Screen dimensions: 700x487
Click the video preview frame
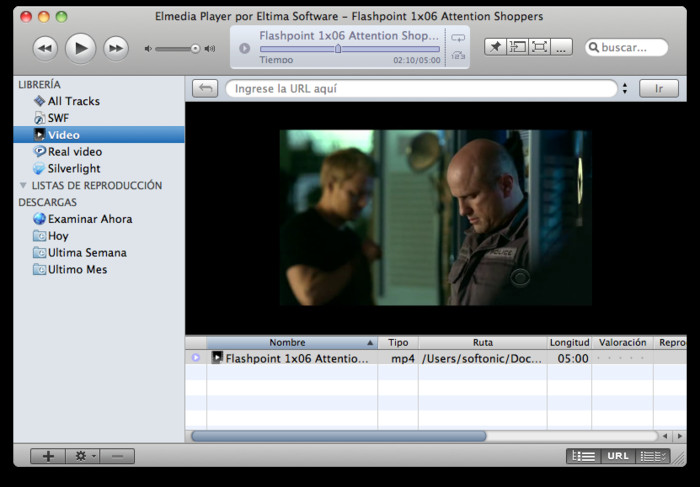436,218
